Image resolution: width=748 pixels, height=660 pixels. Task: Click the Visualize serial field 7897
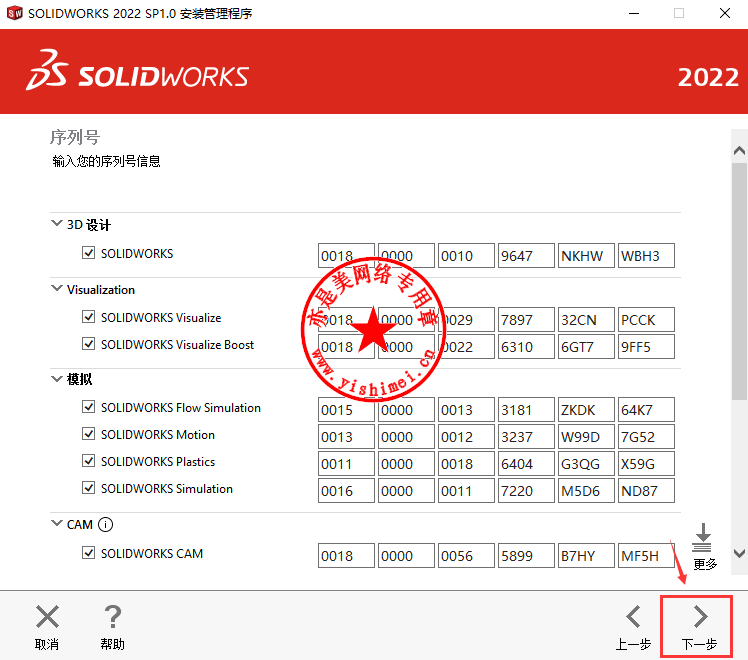(526, 320)
